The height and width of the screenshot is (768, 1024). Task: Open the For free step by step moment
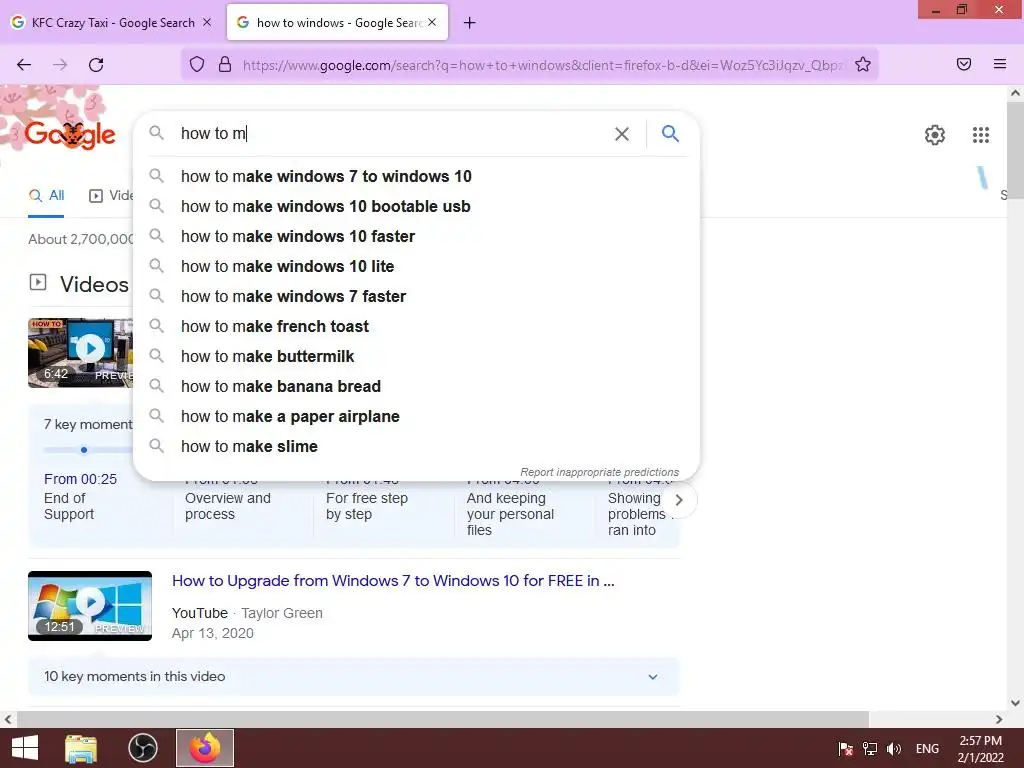click(x=366, y=506)
